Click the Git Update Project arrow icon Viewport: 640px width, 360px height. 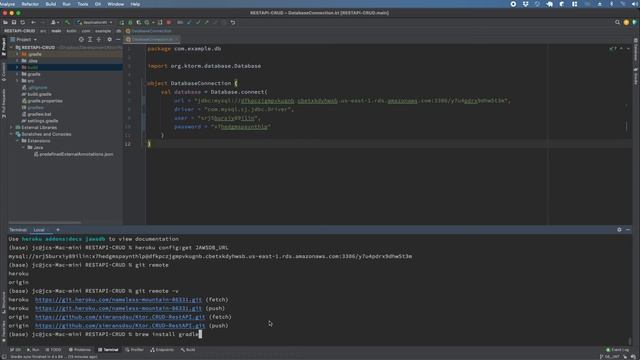pyautogui.click(x=189, y=22)
